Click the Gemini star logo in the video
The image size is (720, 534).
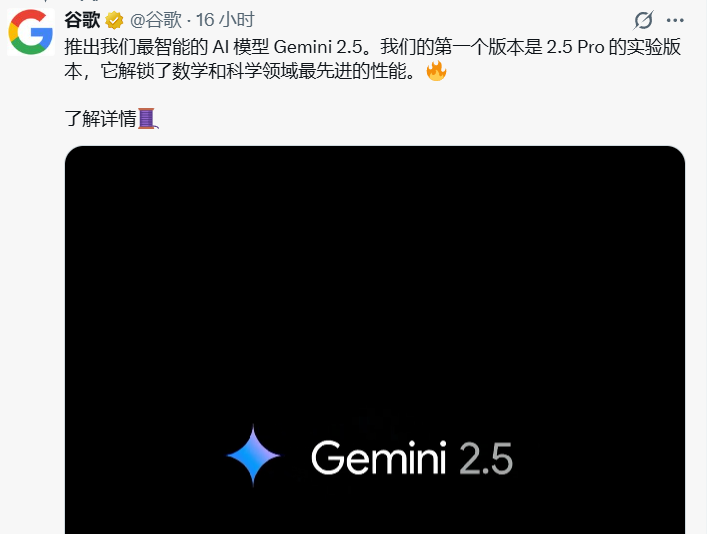pos(253,455)
